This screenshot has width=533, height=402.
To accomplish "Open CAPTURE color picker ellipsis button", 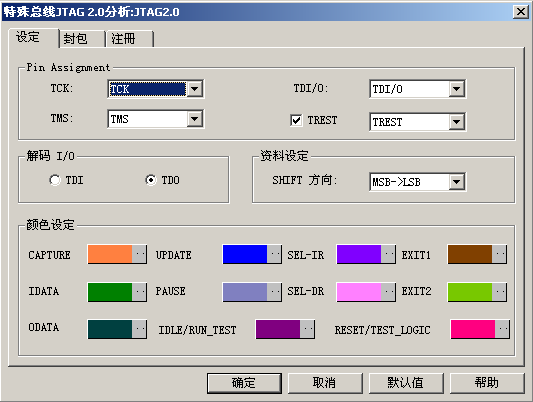I will click(x=139, y=254).
